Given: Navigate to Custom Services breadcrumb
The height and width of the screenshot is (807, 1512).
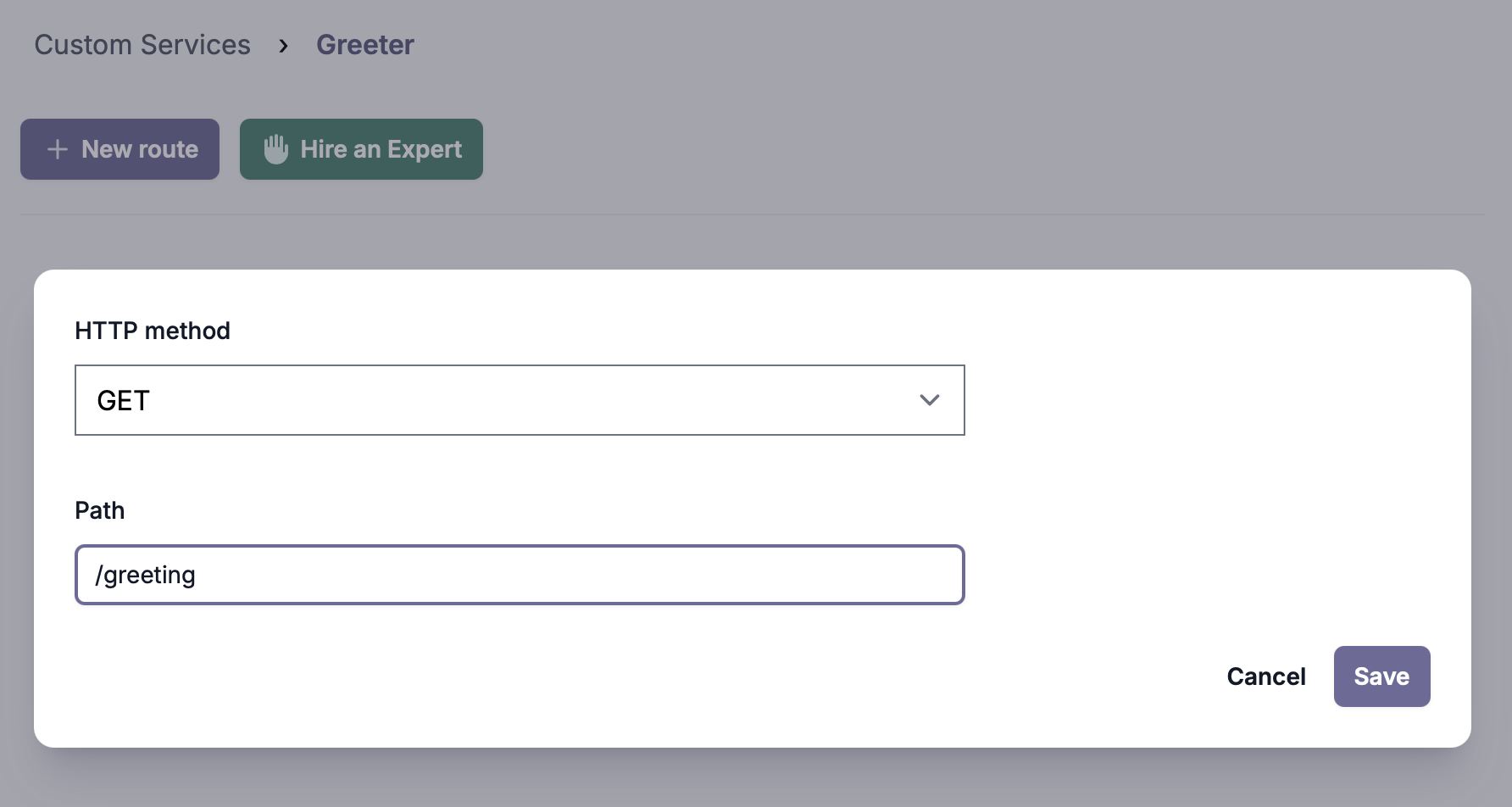Looking at the screenshot, I should [142, 44].
